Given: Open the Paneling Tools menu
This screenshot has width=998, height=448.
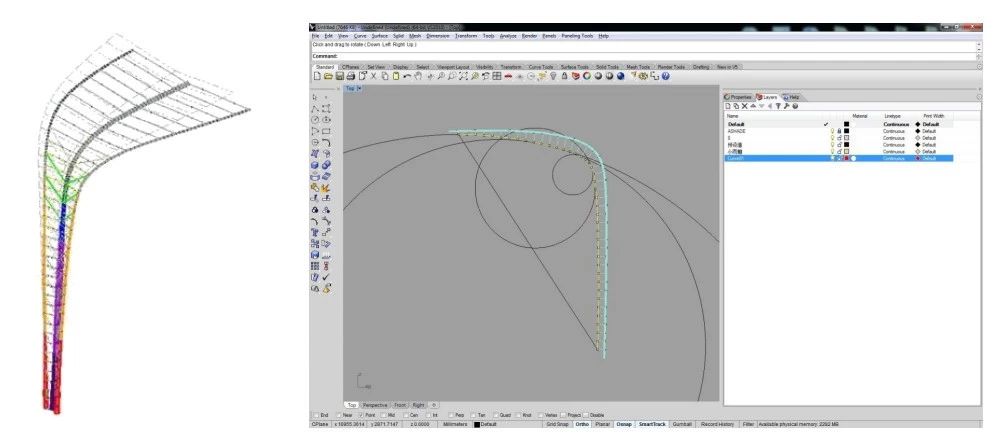Looking at the screenshot, I should pyautogui.click(x=577, y=36).
